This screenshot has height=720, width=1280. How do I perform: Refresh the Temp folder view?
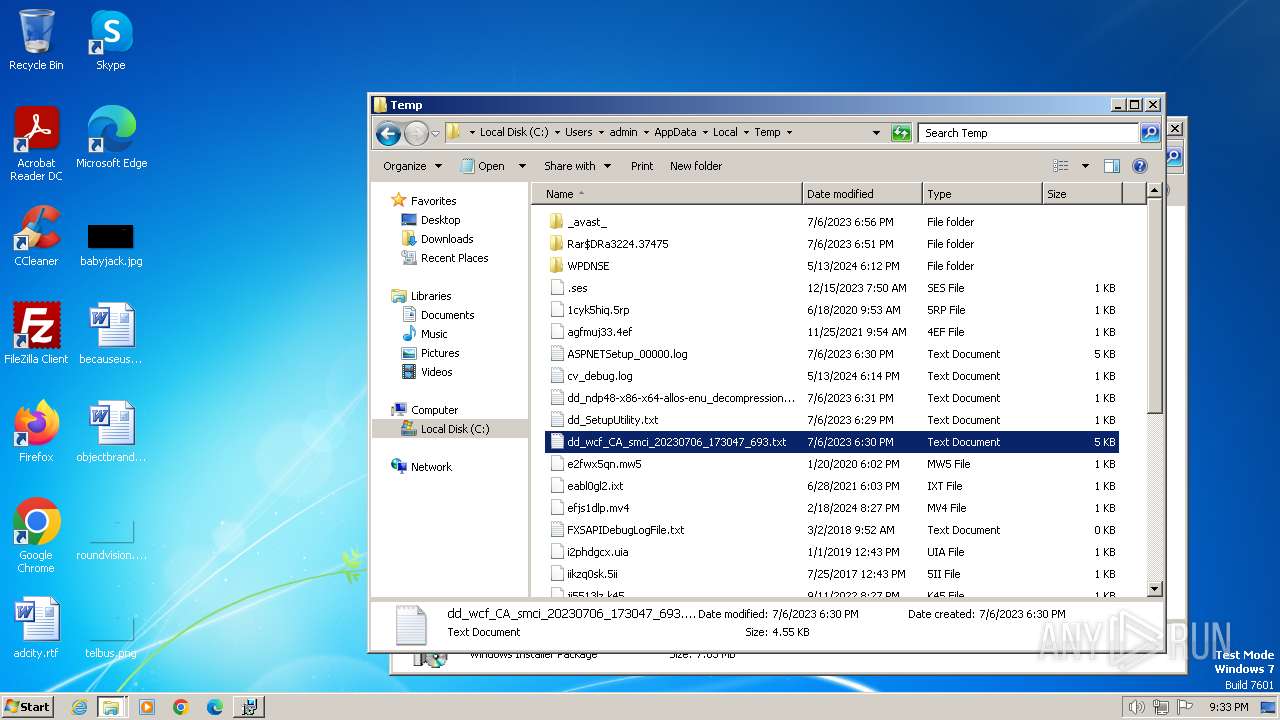point(901,132)
